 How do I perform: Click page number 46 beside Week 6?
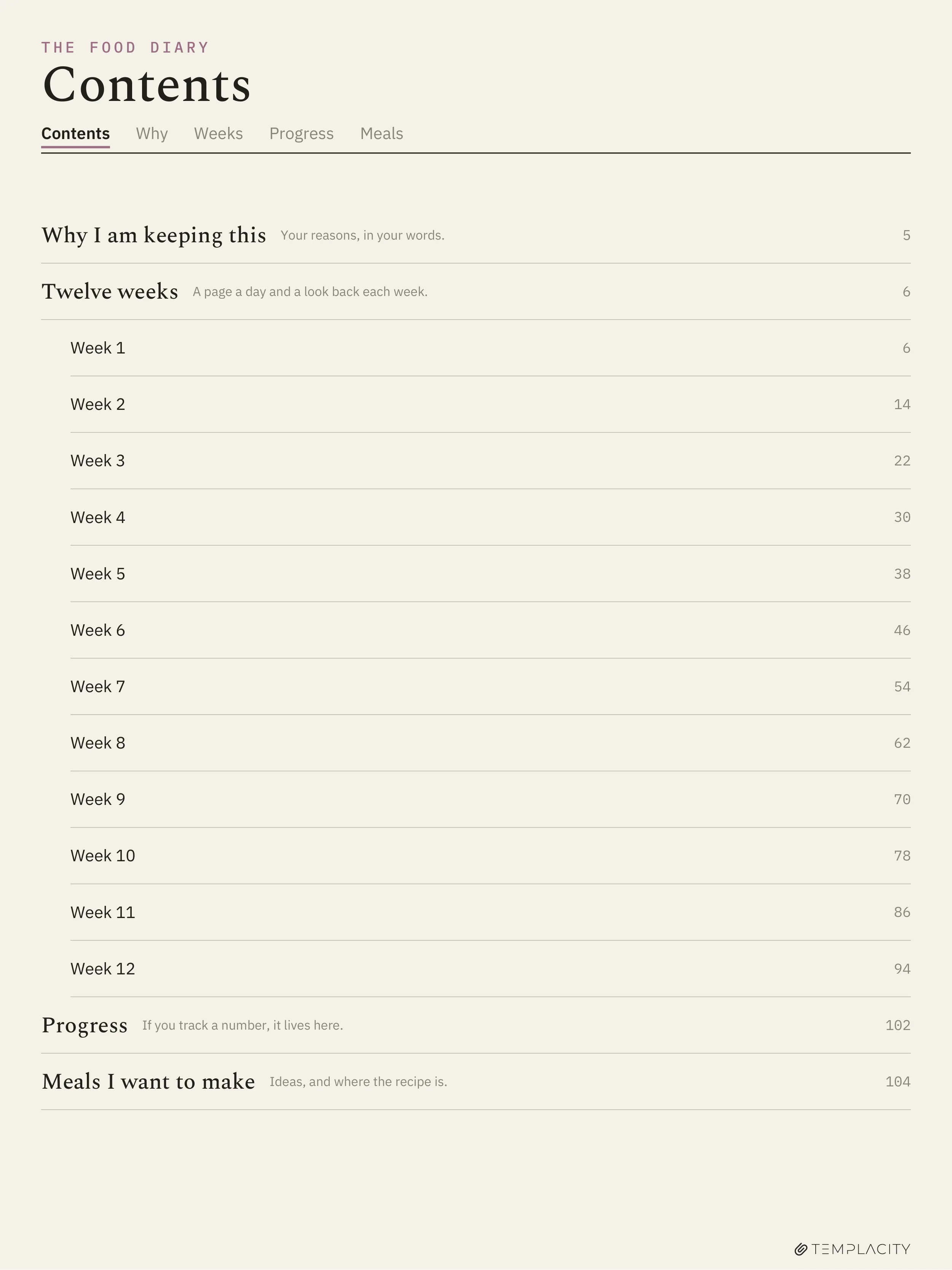(x=901, y=630)
